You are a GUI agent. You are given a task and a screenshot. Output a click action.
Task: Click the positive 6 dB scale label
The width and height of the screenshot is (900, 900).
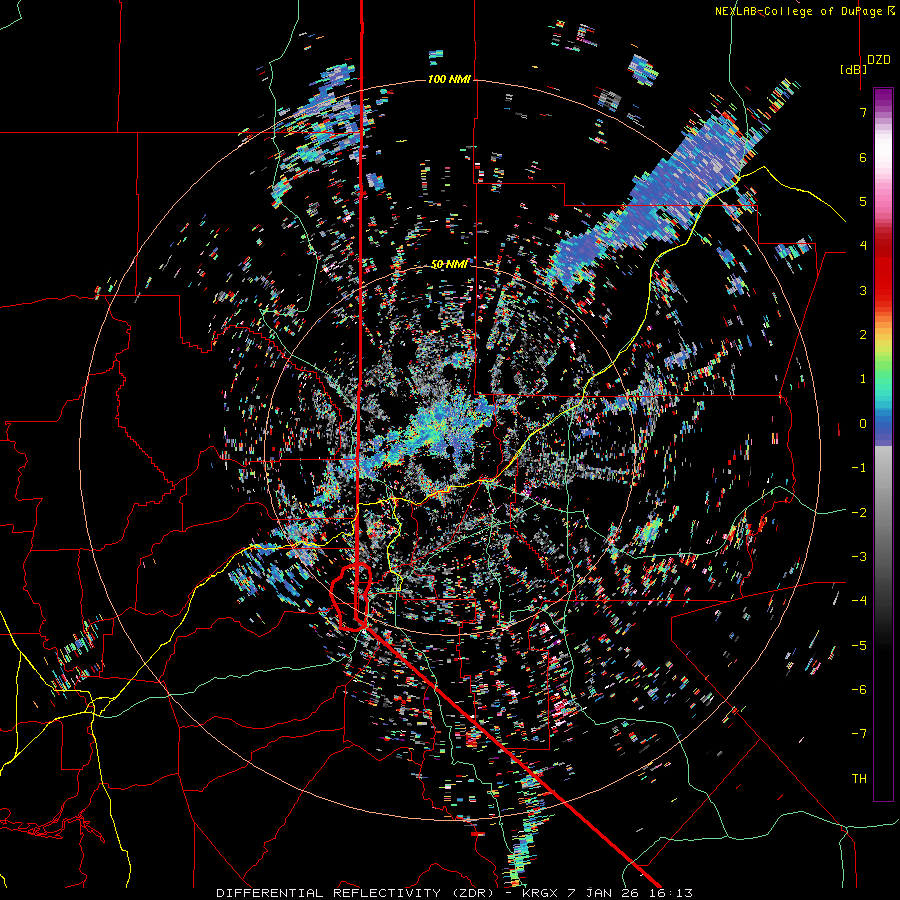tap(863, 157)
